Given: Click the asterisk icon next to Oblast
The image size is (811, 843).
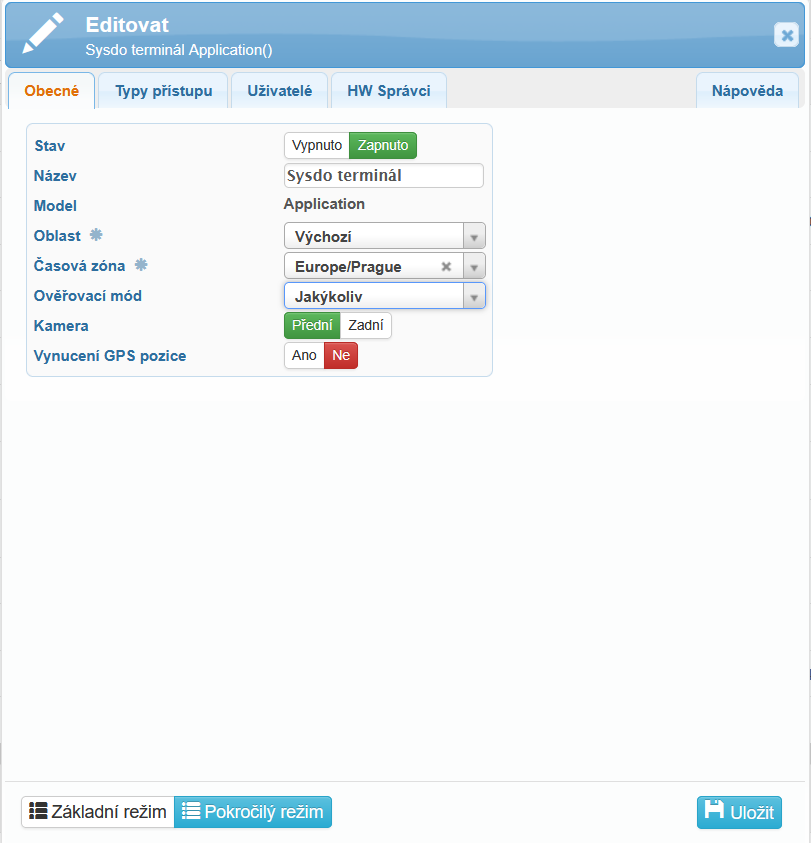Looking at the screenshot, I should tap(96, 235).
